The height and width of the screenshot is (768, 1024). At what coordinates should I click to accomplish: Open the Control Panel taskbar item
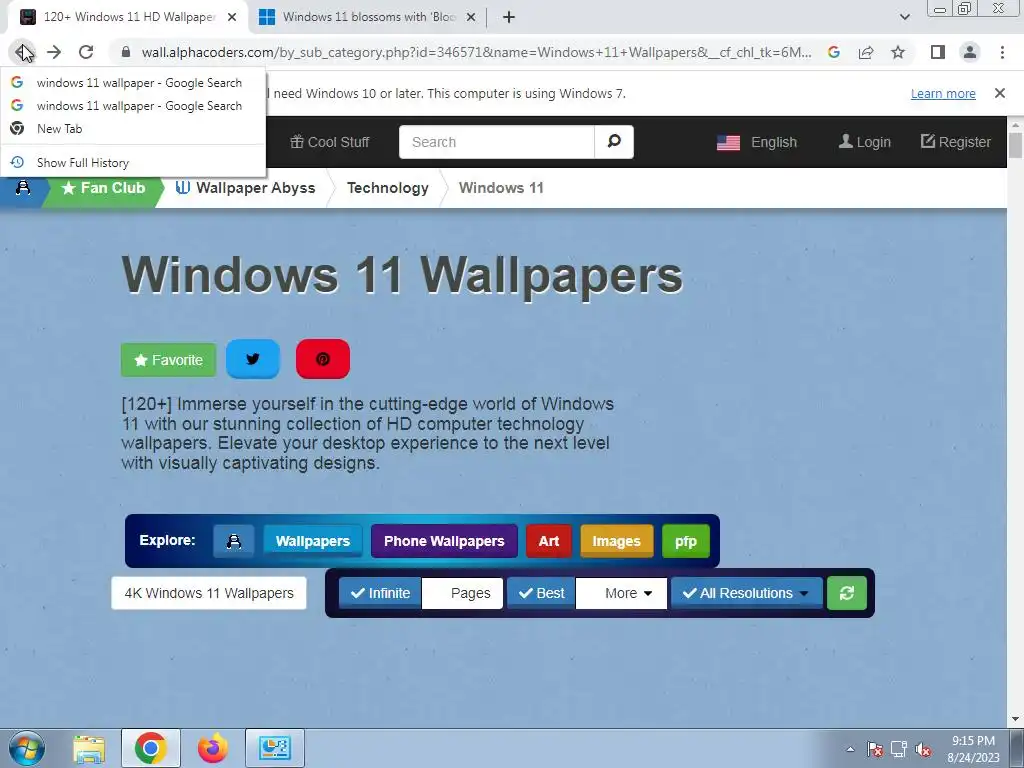click(x=275, y=748)
